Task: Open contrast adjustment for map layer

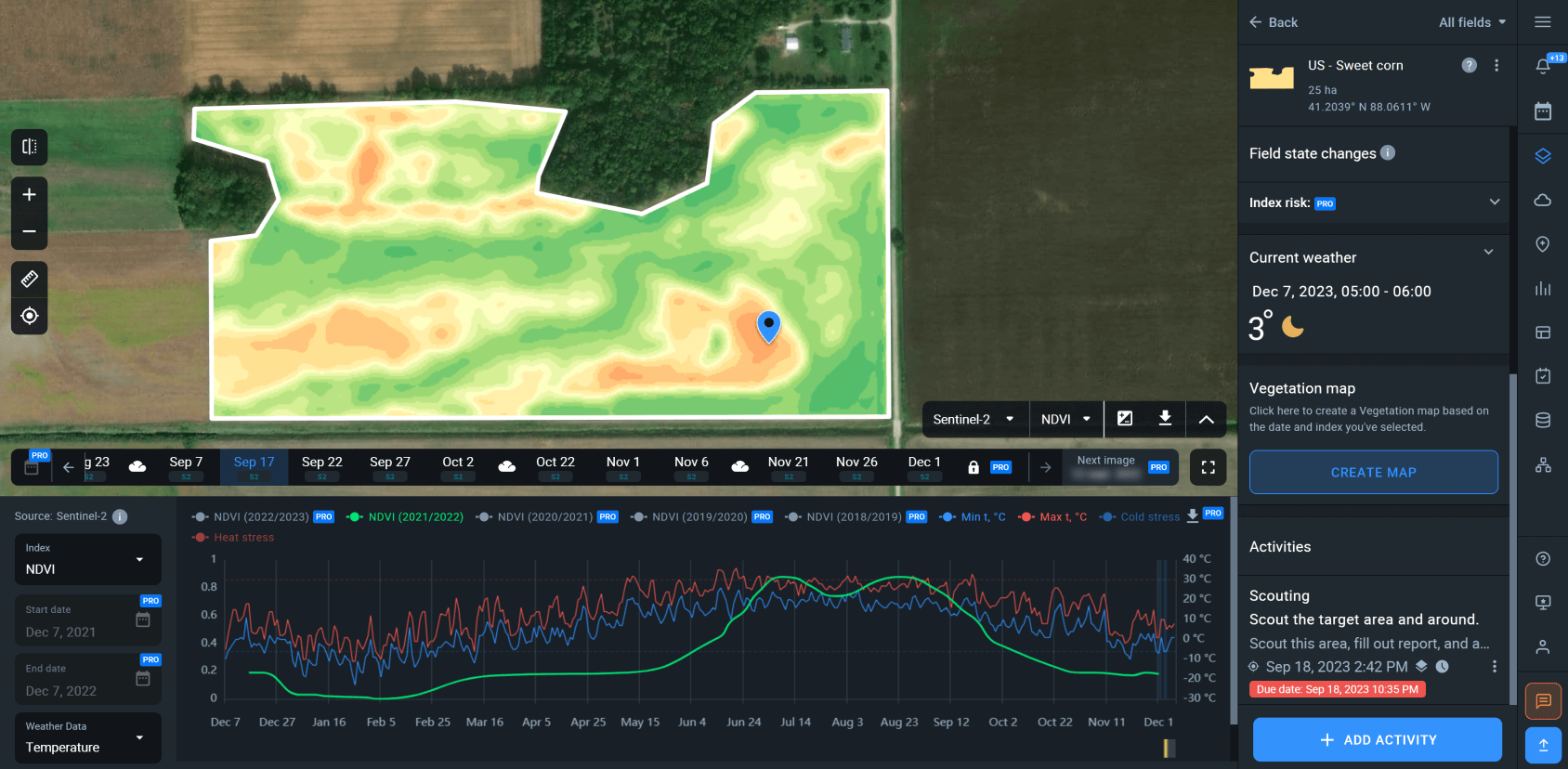Action: 1125,419
